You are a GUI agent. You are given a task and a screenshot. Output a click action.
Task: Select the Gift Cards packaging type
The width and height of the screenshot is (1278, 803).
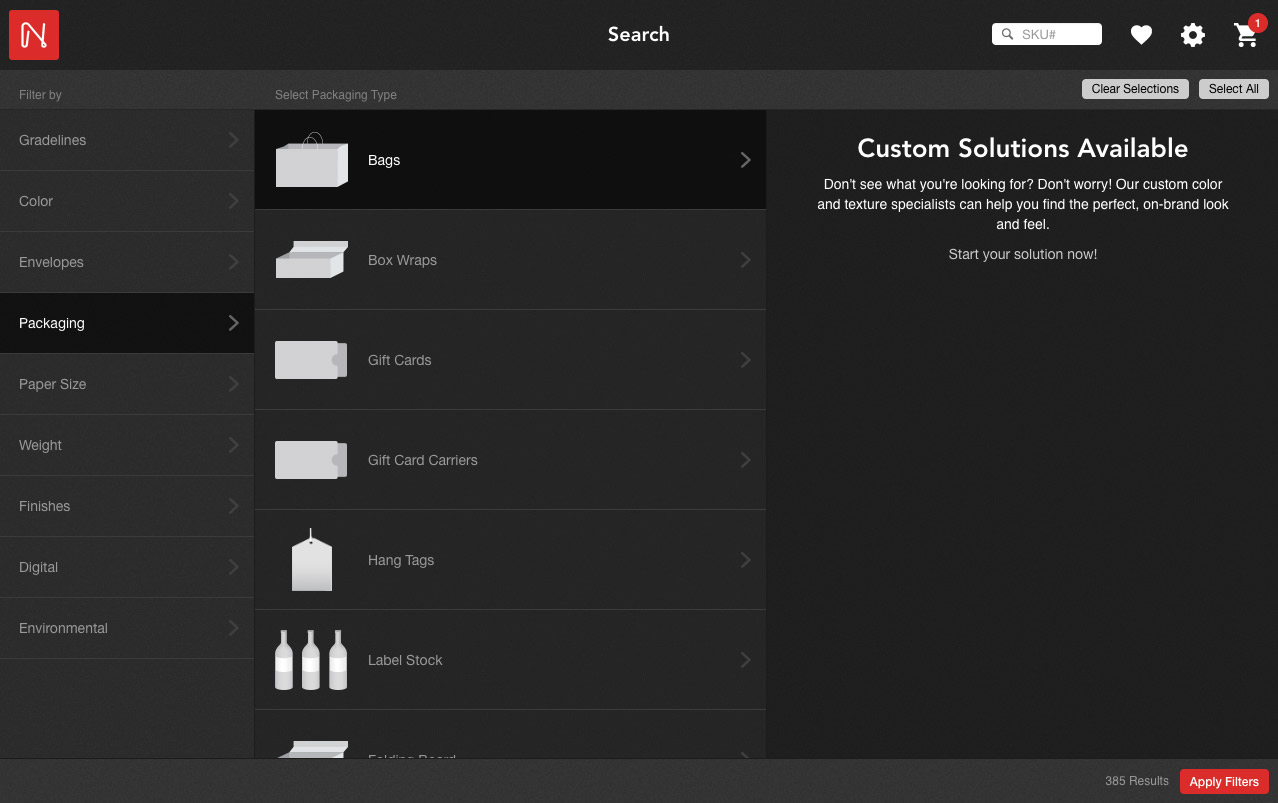(x=510, y=359)
